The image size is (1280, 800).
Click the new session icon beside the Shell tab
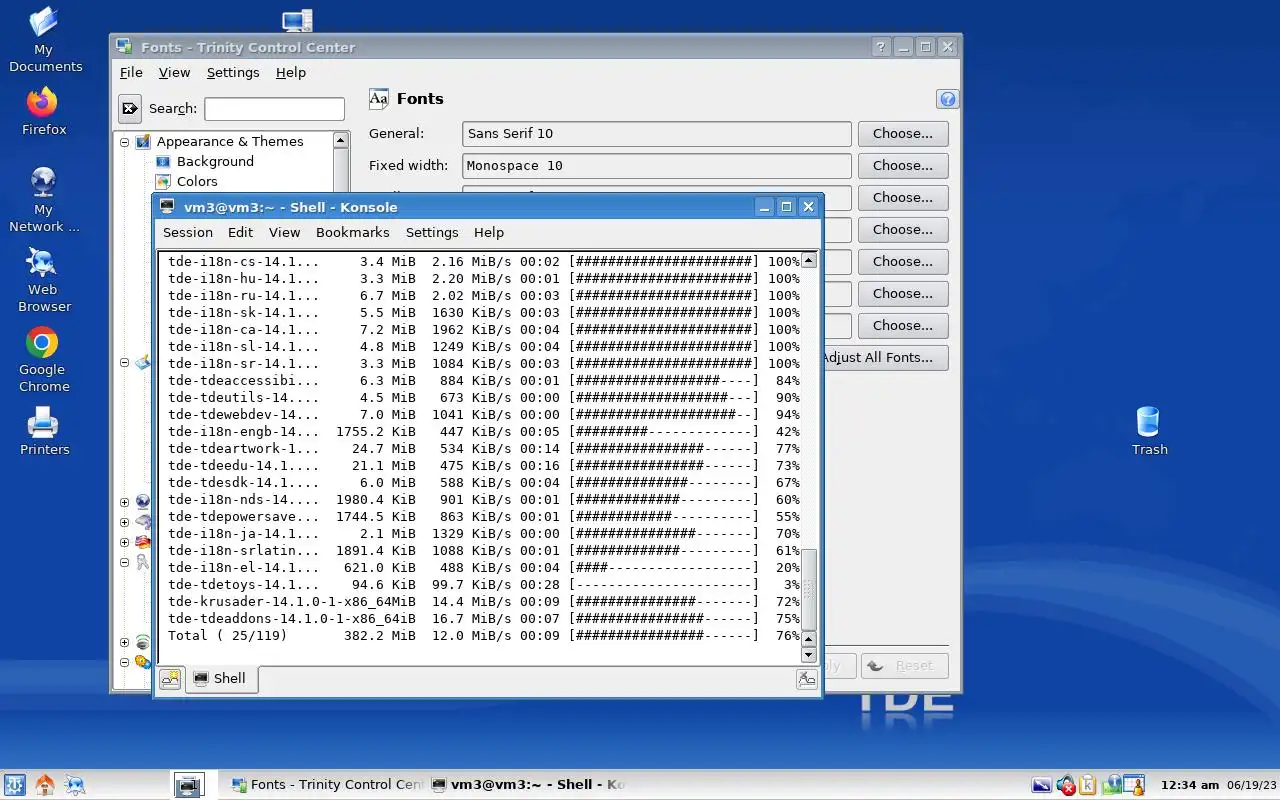coord(170,679)
